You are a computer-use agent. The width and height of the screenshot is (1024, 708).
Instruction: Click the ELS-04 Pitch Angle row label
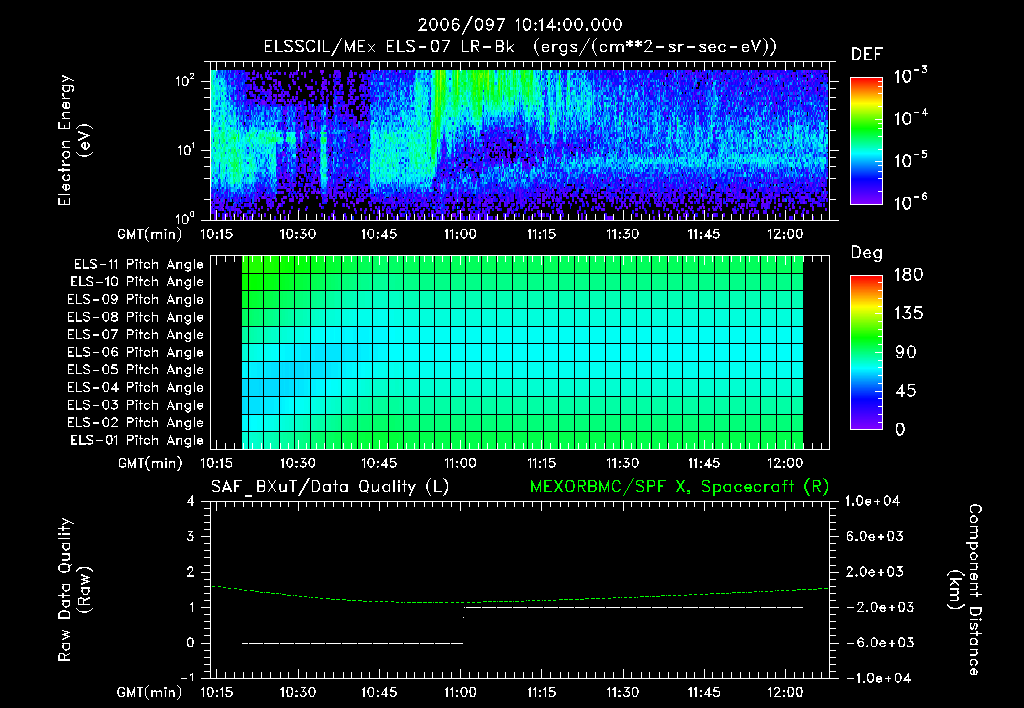[135, 388]
